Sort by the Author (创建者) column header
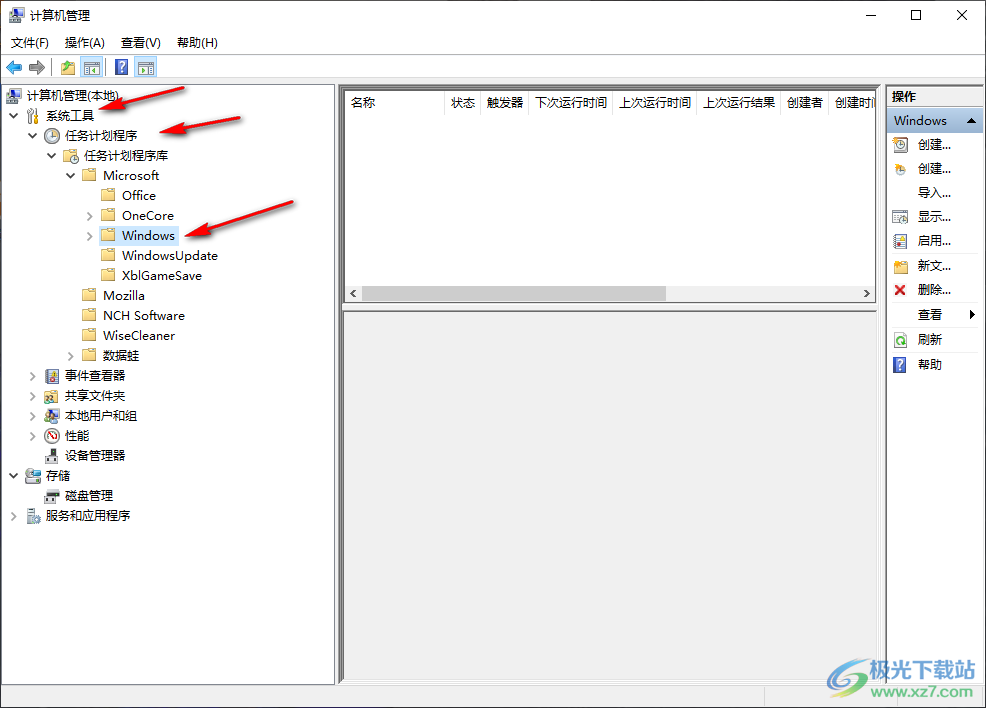The width and height of the screenshot is (986, 708). coord(805,102)
